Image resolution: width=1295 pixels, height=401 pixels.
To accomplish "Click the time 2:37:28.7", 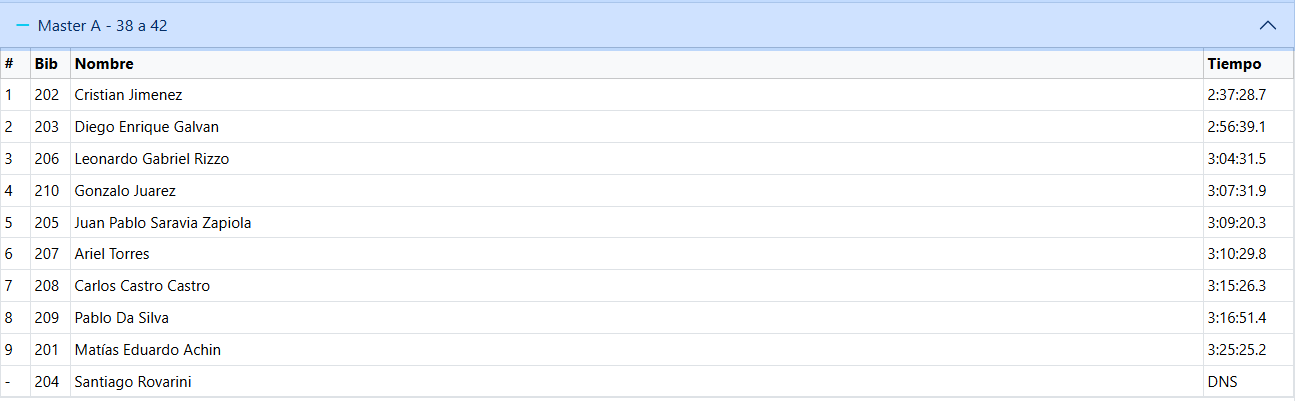I will [x=1237, y=95].
